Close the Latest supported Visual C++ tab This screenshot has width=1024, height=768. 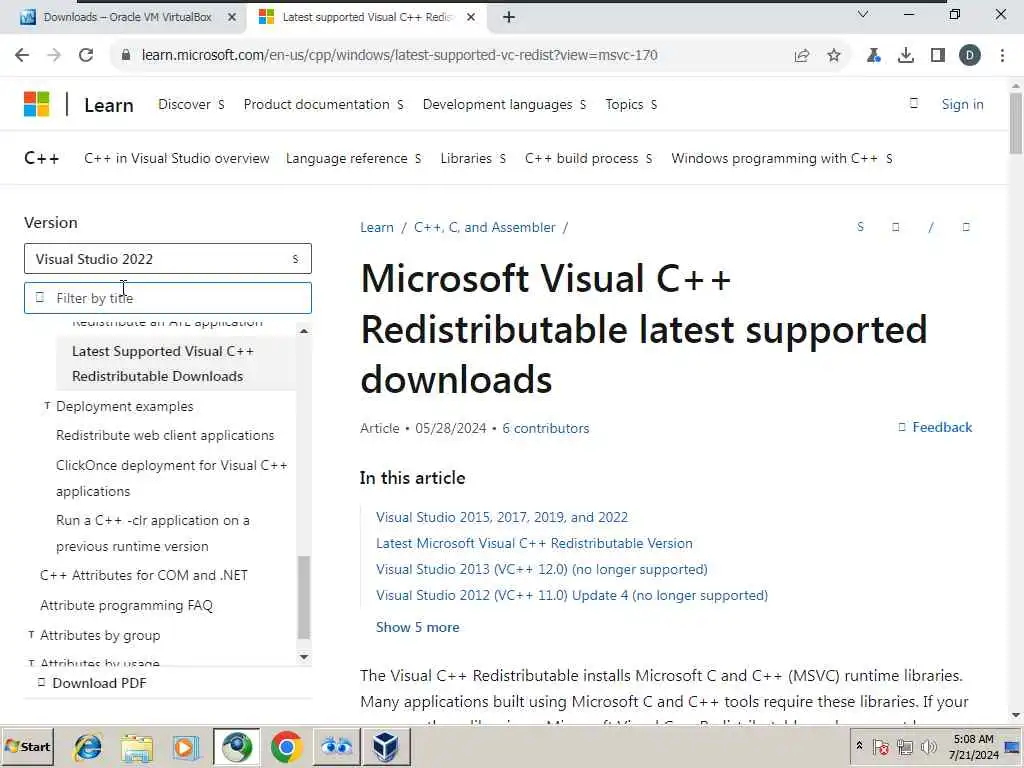(471, 18)
